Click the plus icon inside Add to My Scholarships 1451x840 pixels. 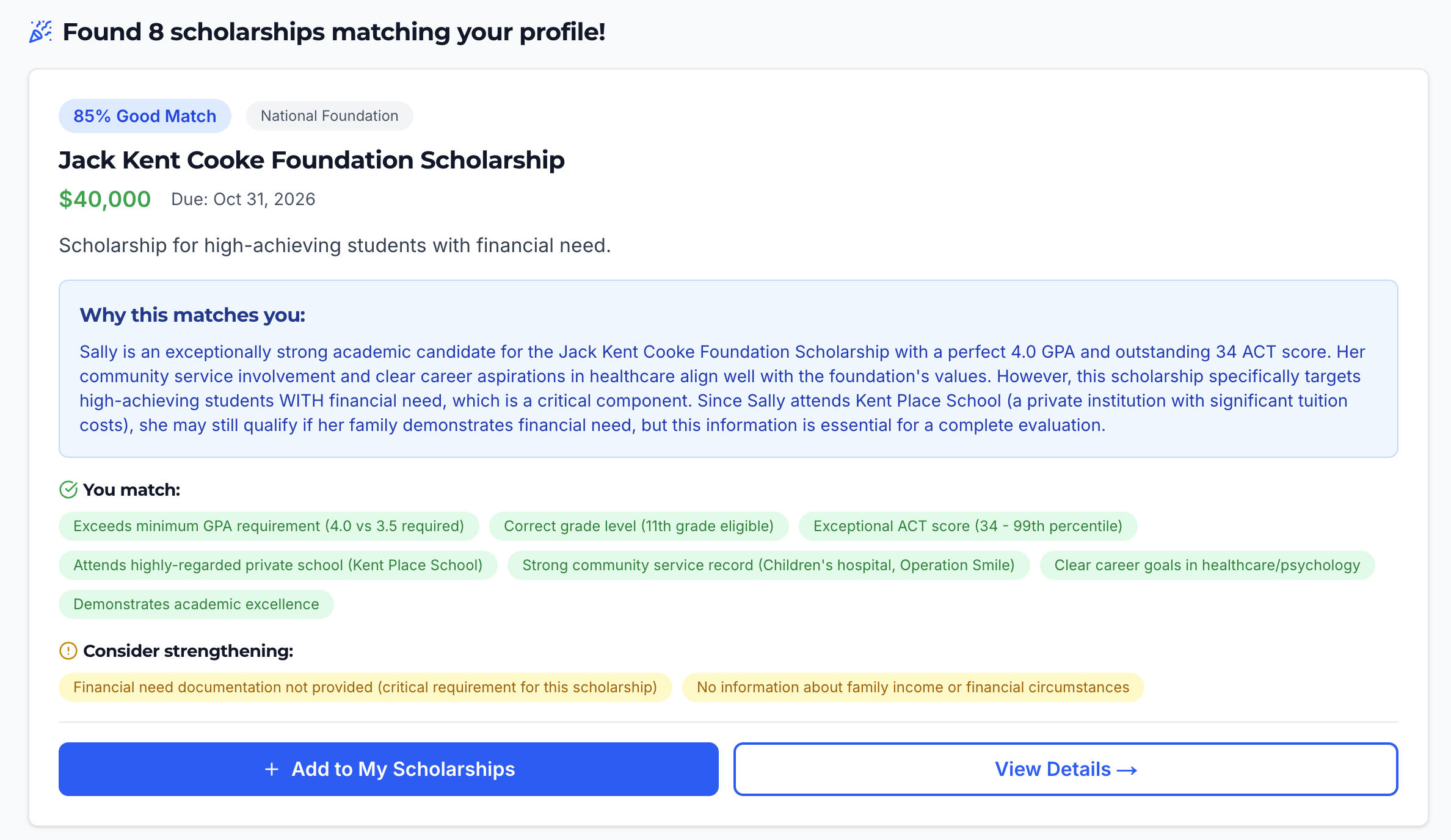coord(271,769)
